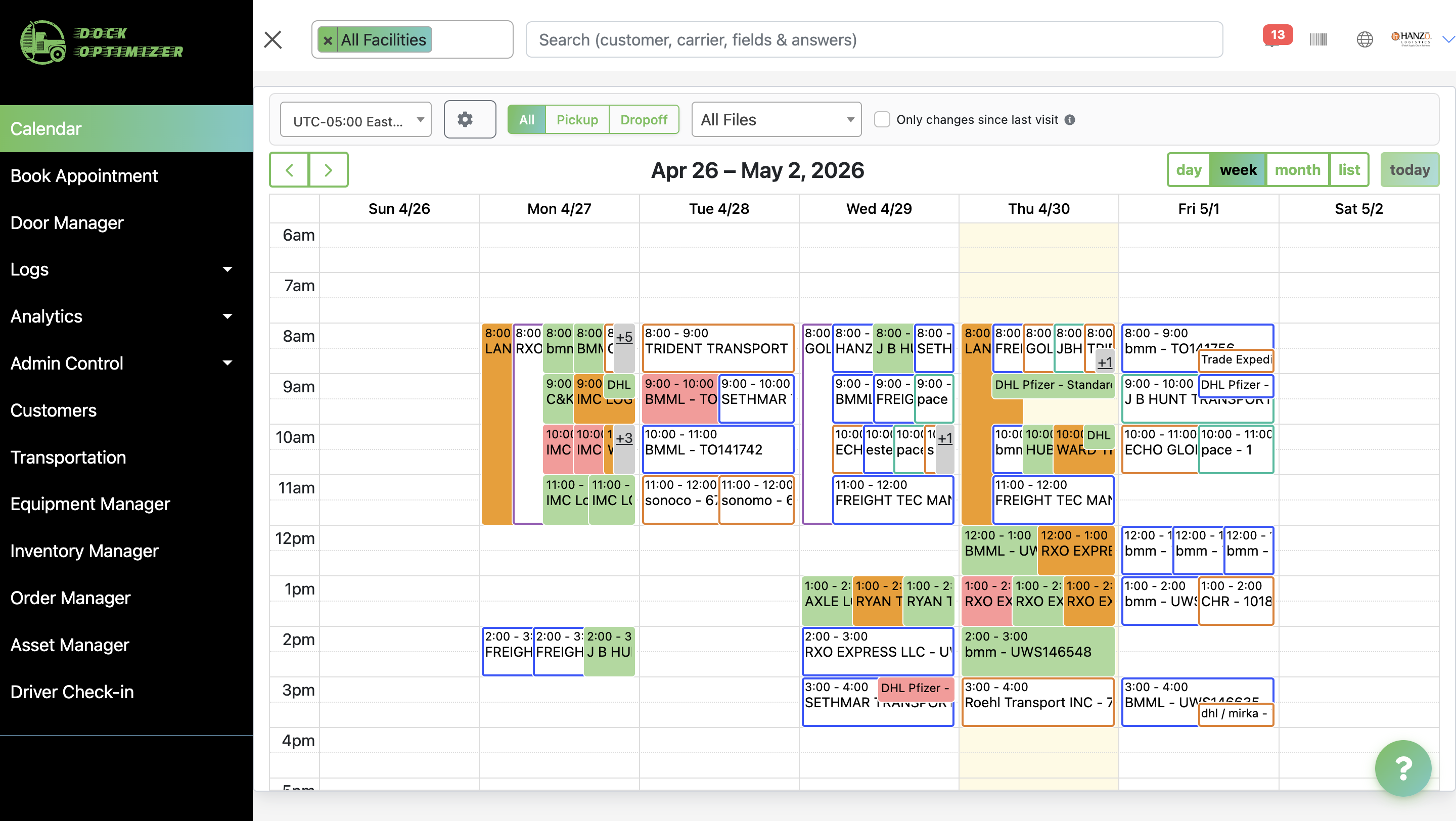Open Friday Trade Expedi event
Image resolution: width=1456 pixels, height=821 pixels.
[x=1236, y=360]
